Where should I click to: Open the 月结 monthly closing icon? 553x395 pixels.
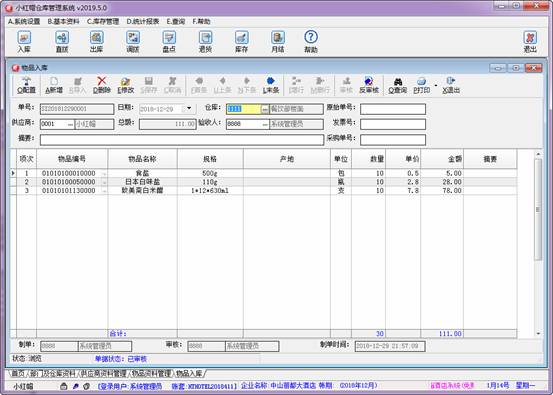(278, 42)
